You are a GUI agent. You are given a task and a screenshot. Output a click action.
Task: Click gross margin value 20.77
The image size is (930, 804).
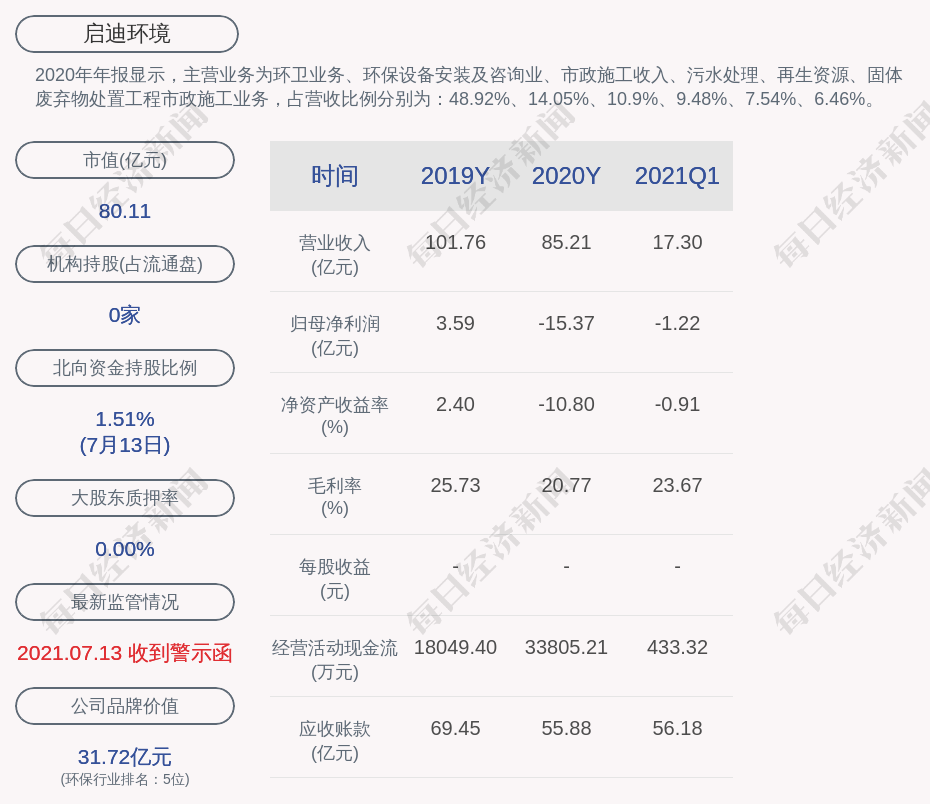tap(566, 486)
